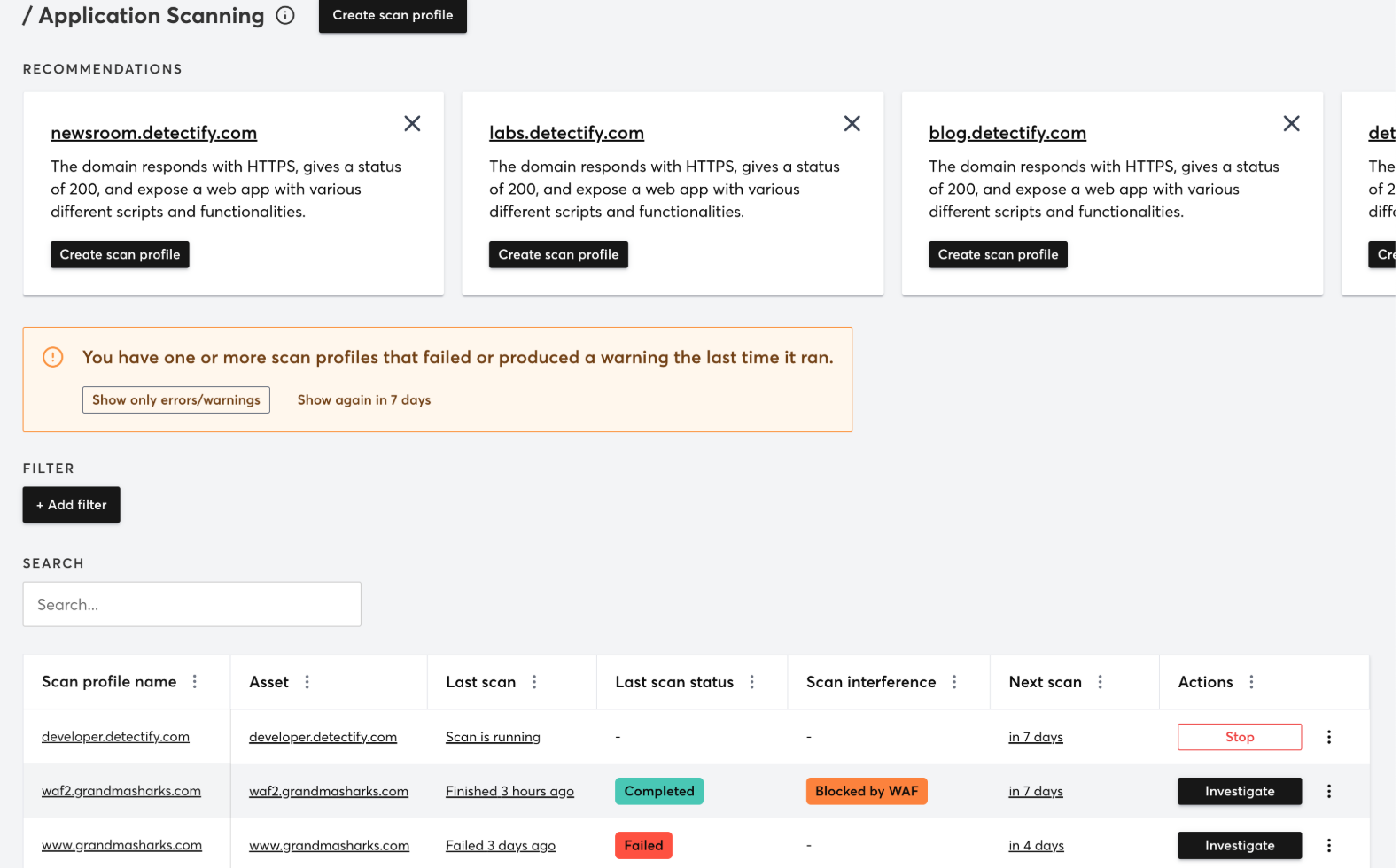
Task: Create scan profile for newsroom.detectify.com
Action: [x=120, y=254]
